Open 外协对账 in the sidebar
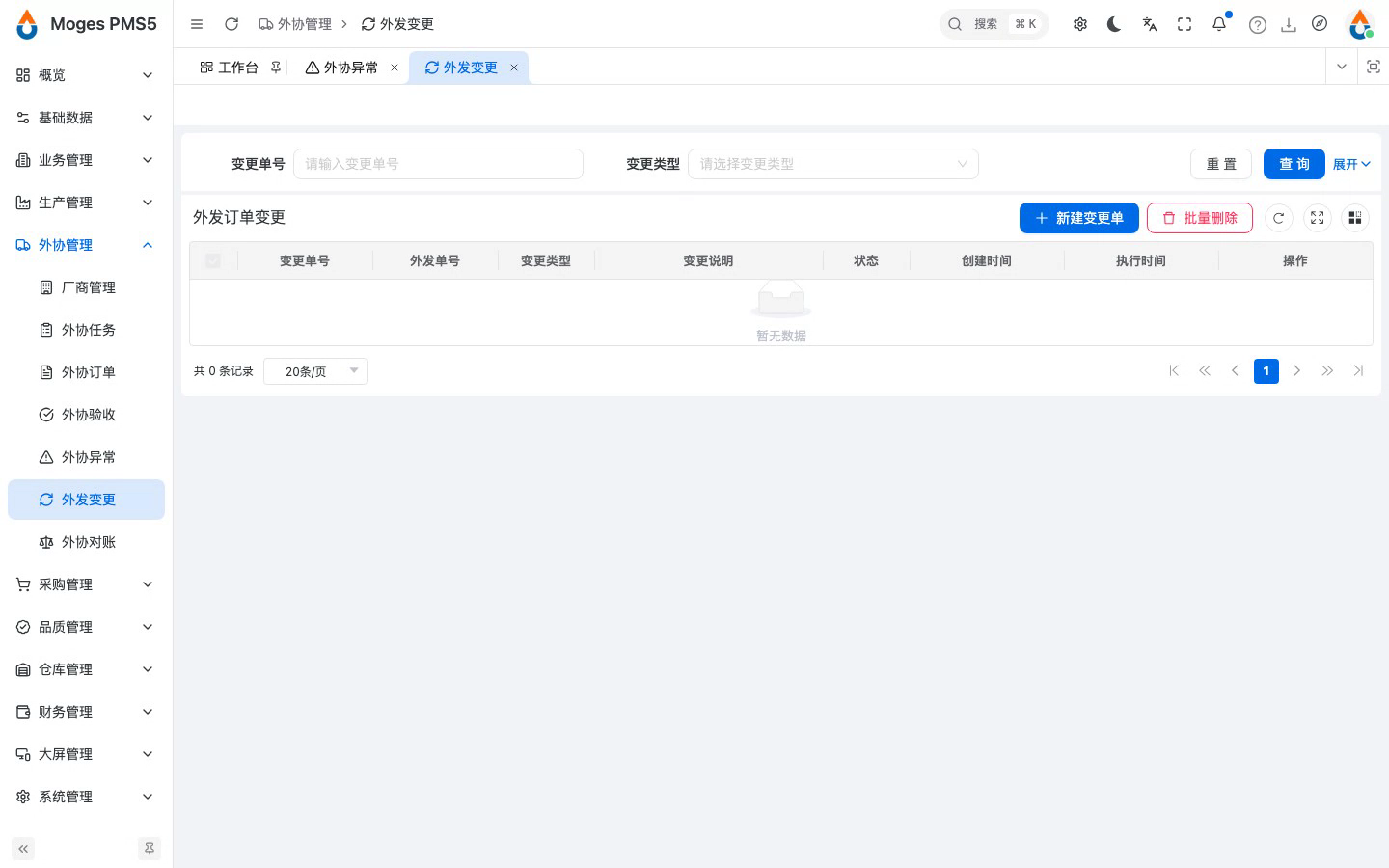Image resolution: width=1389 pixels, height=868 pixels. (x=86, y=542)
